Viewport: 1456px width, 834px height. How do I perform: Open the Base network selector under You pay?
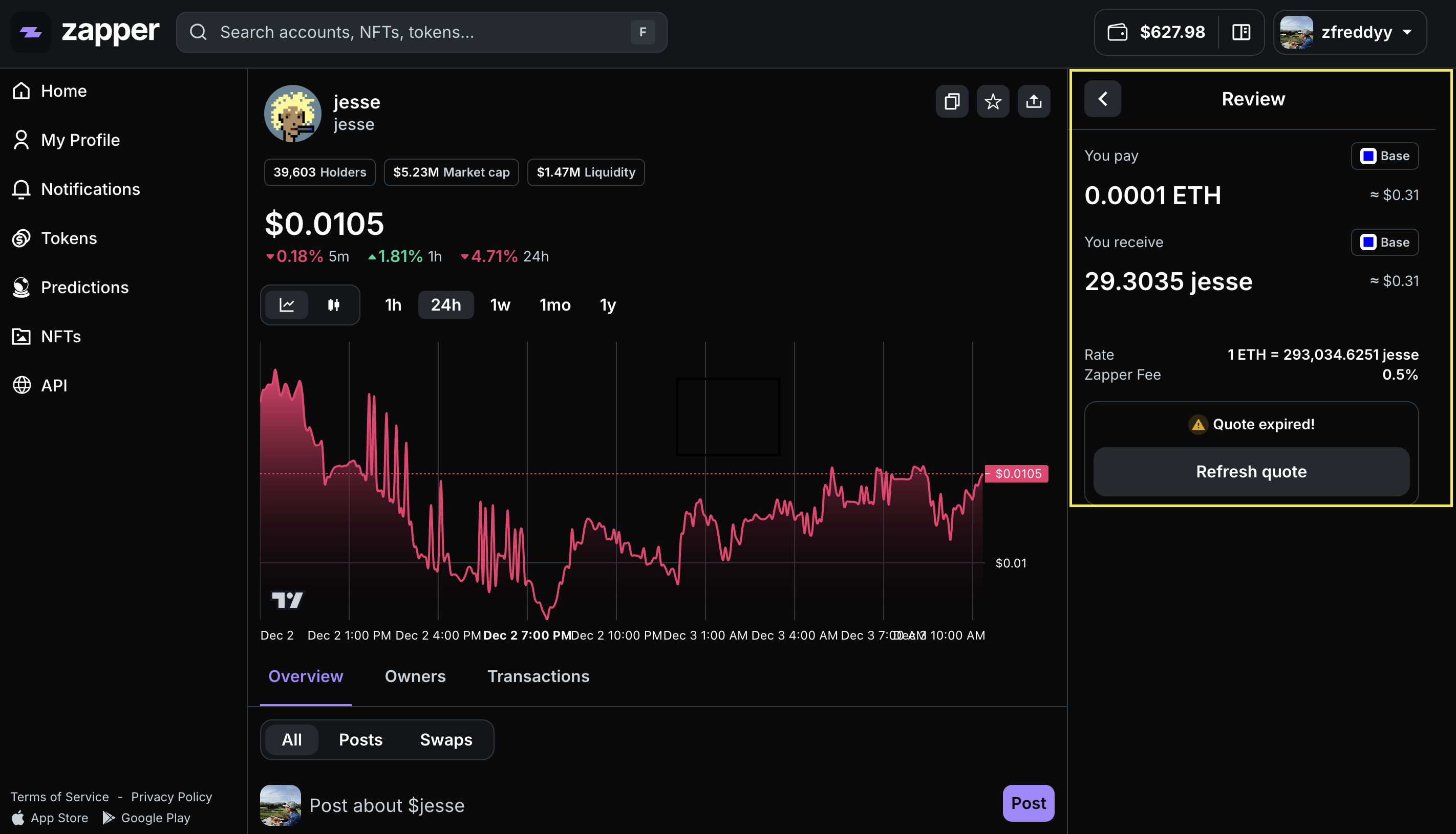[x=1384, y=156]
